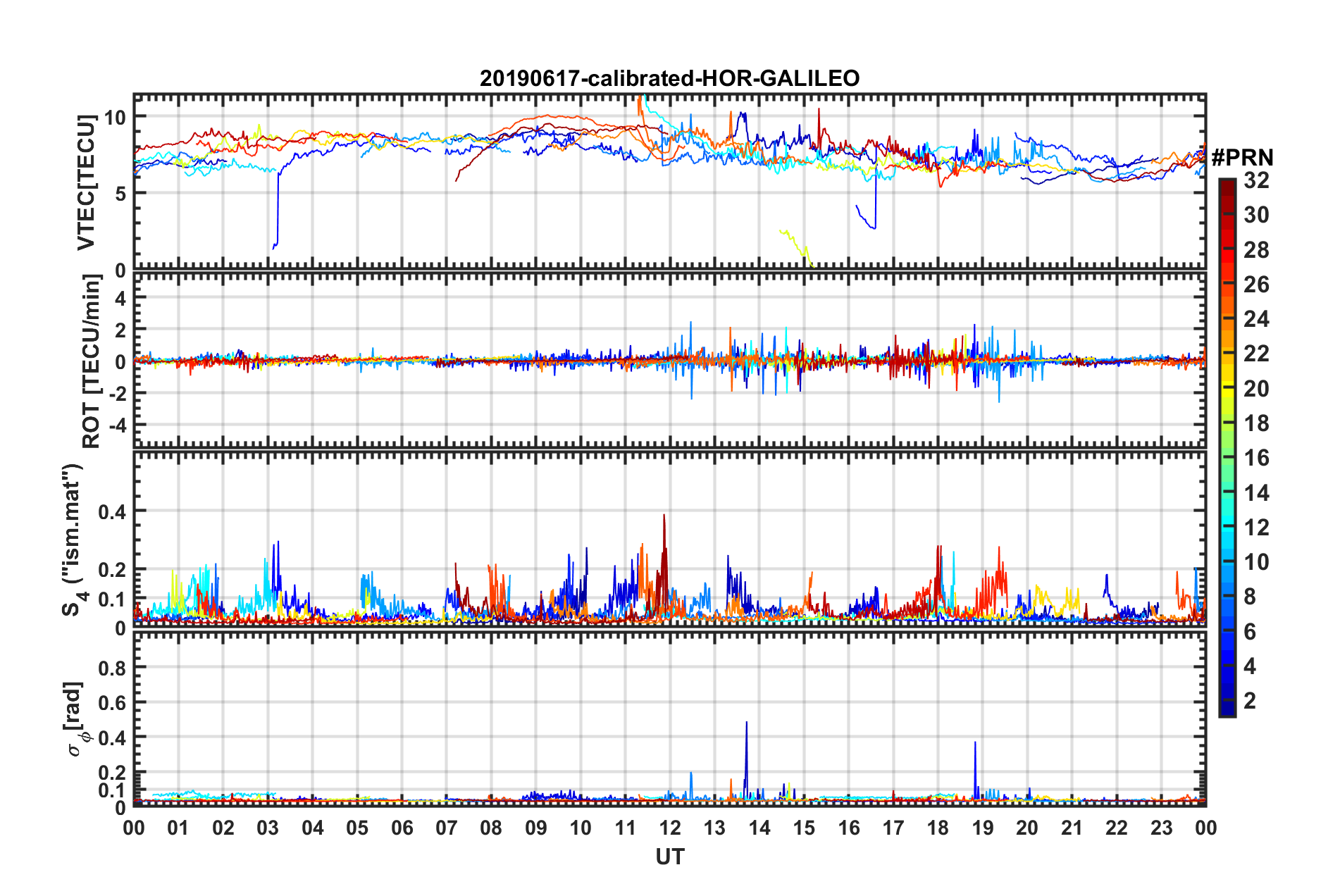Click VTEC axis tick value 5
Screen dimensions: 1340x896
(120, 194)
